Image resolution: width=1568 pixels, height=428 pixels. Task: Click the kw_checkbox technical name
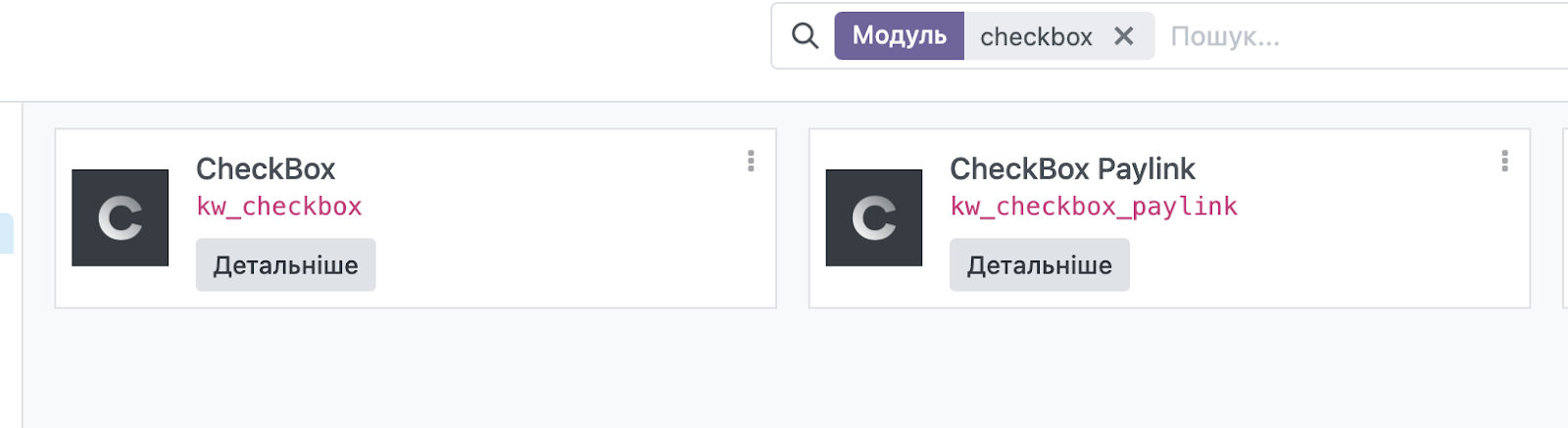coord(279,207)
